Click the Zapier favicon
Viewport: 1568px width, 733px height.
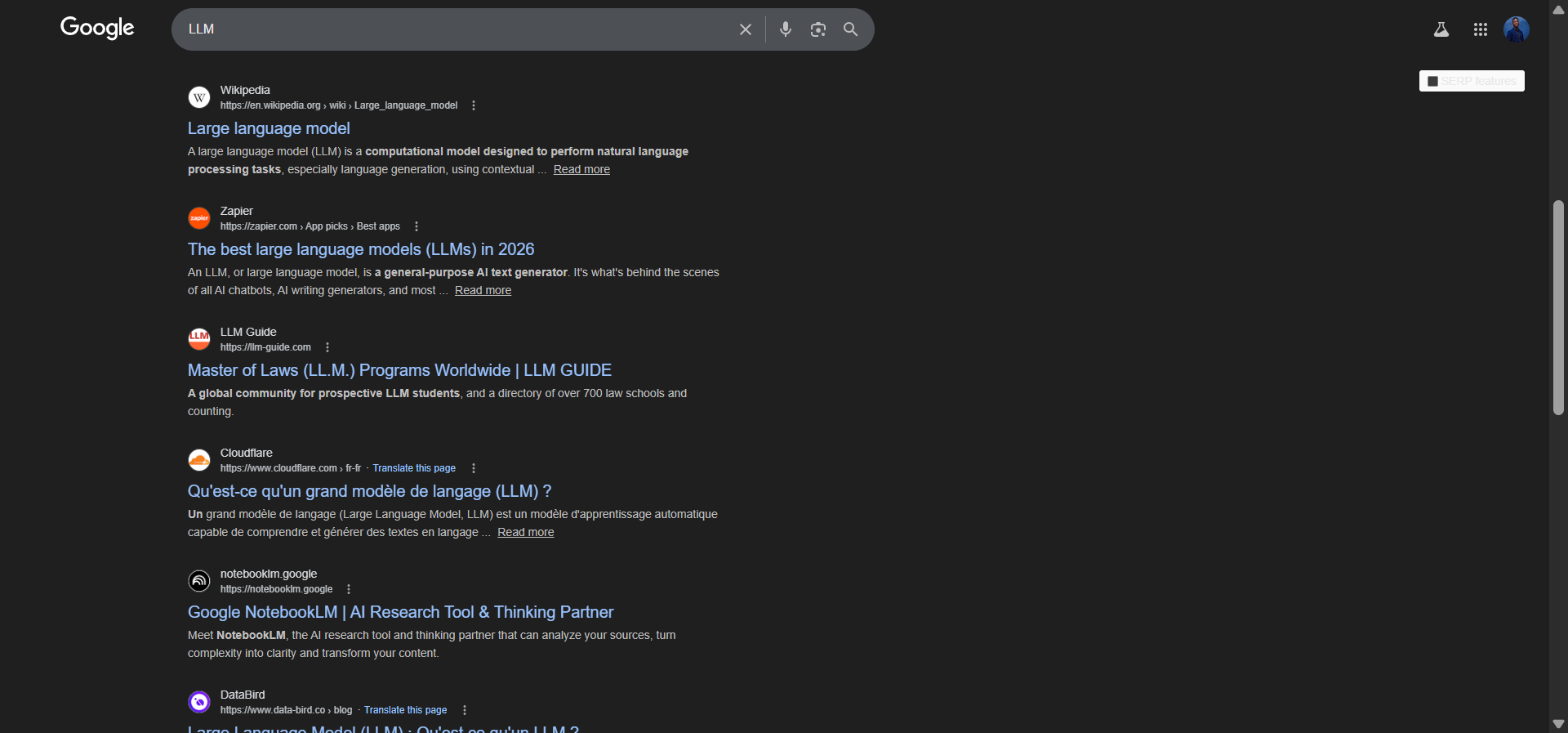pos(199,218)
